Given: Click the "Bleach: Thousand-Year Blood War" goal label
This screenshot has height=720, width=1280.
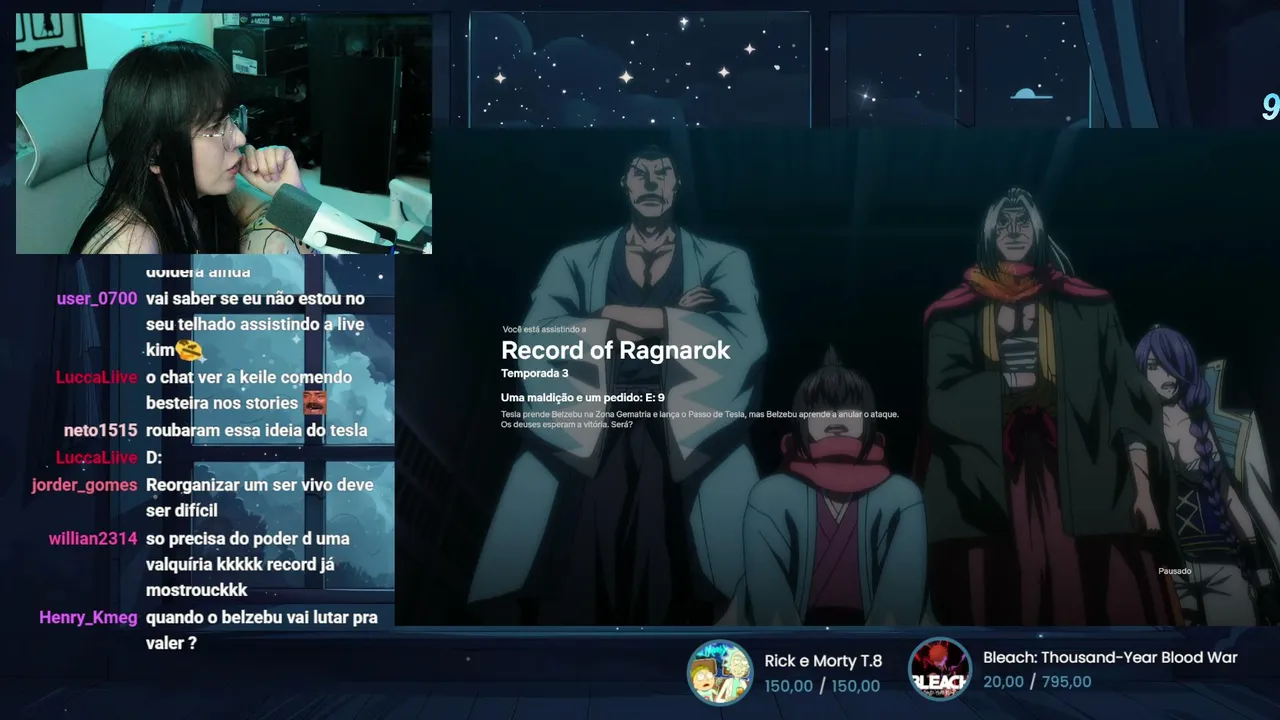Looking at the screenshot, I should tap(1110, 658).
